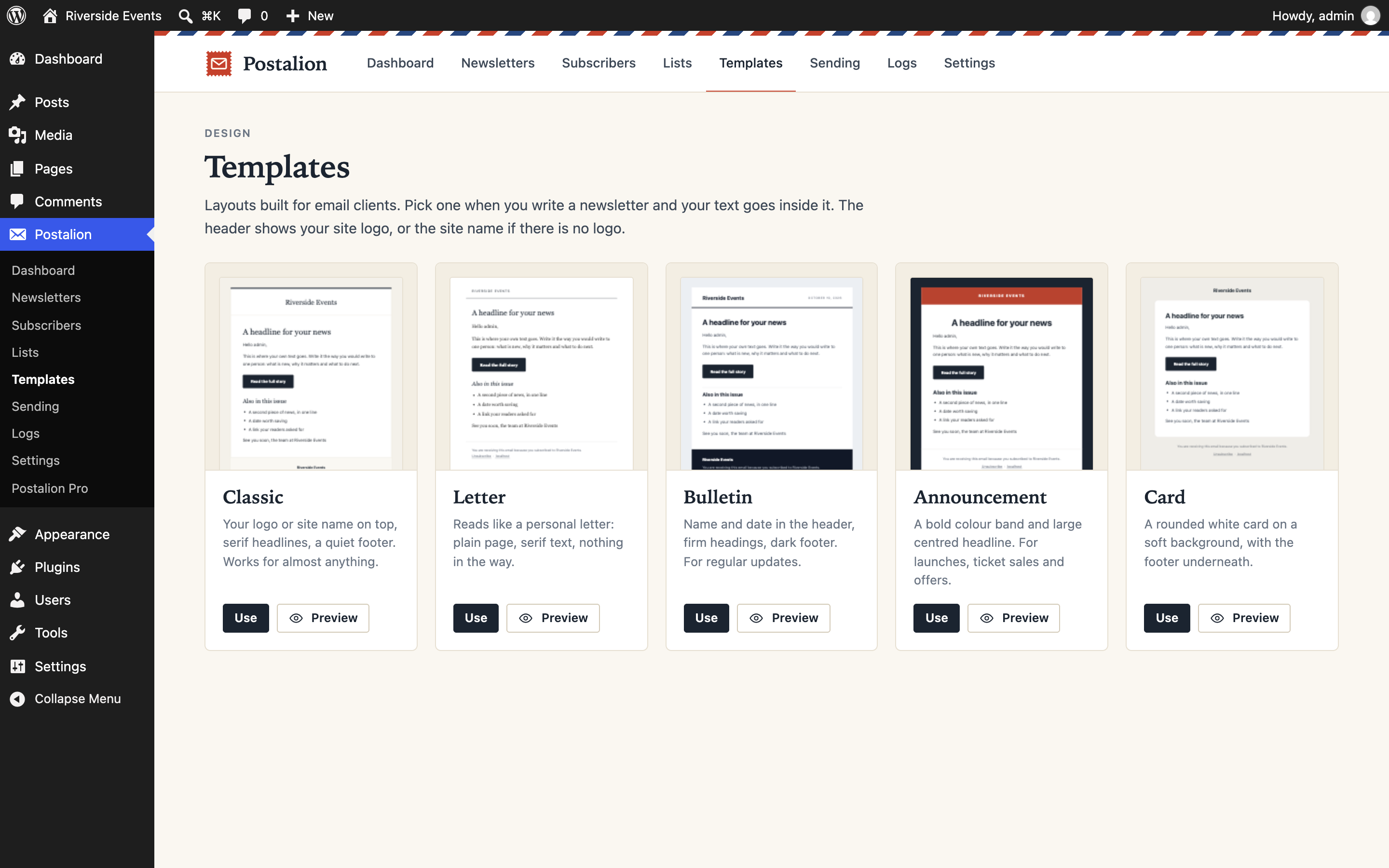Image resolution: width=1389 pixels, height=868 pixels.
Task: Open the Settings tab in Postalion header
Action: [x=969, y=63]
